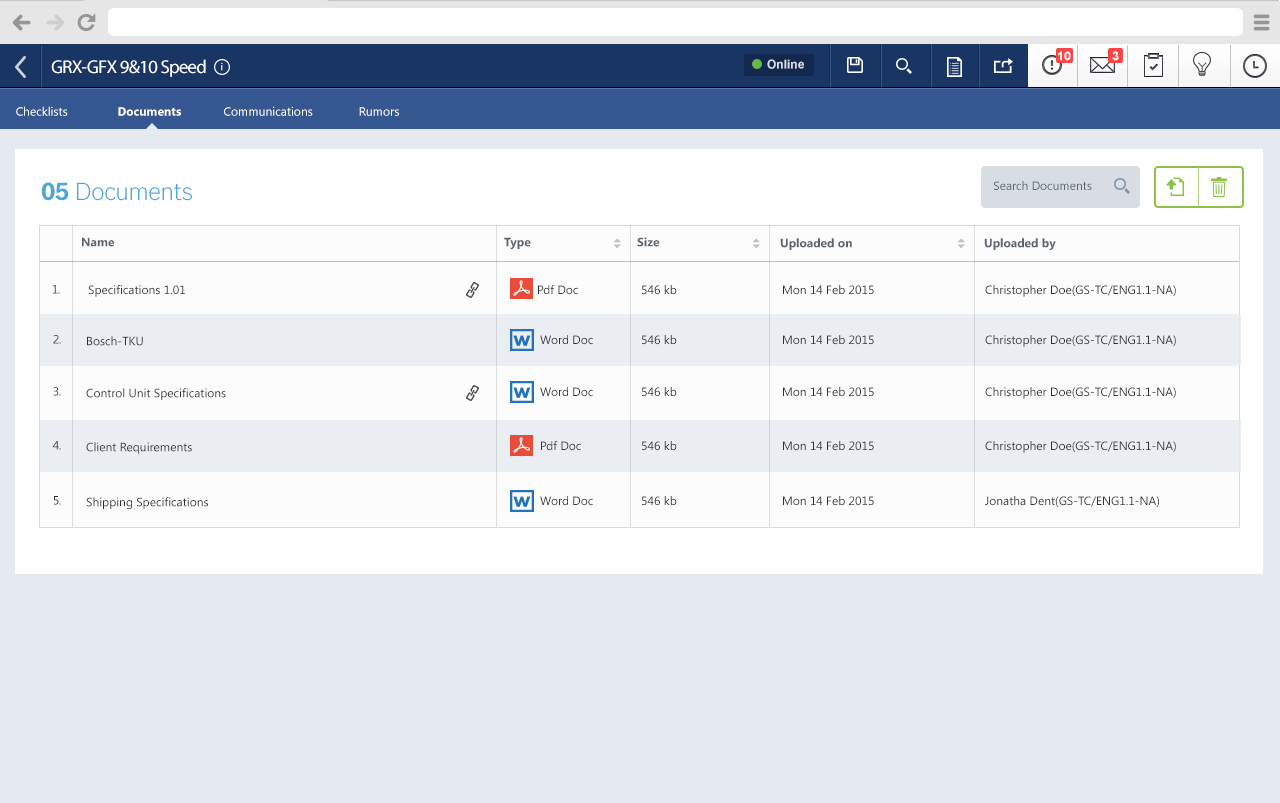Sort documents by Size column arrows
The image size is (1280, 803).
coord(756,243)
